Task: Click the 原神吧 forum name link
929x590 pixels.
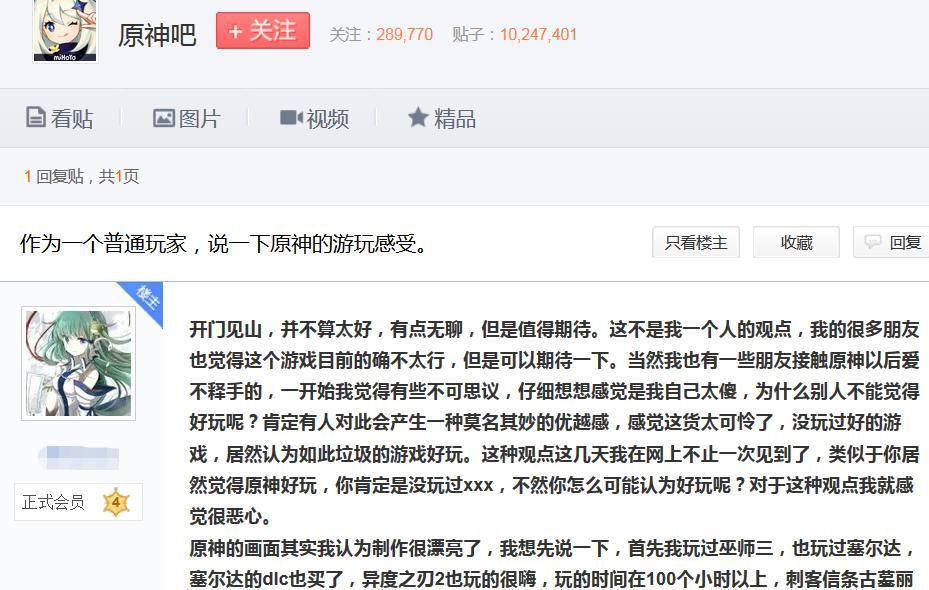Action: pos(157,35)
